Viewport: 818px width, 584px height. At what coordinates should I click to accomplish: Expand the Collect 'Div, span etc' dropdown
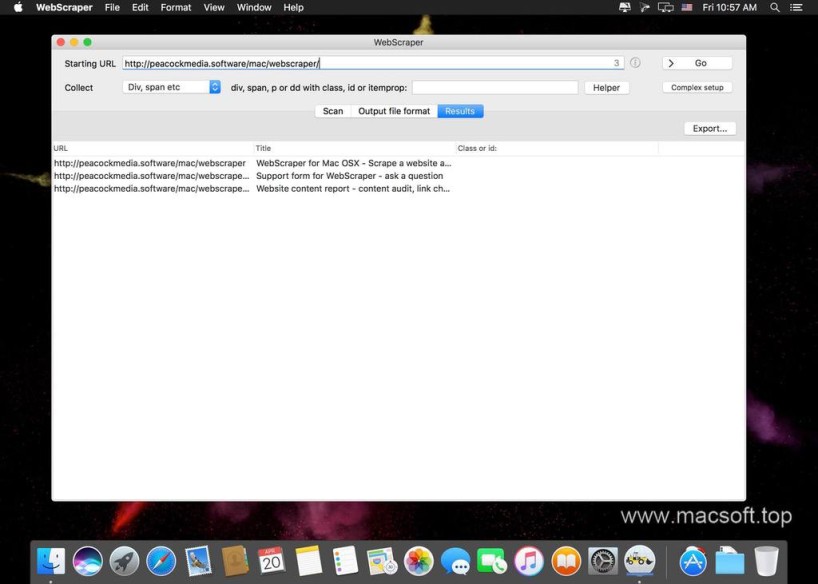[x=172, y=87]
